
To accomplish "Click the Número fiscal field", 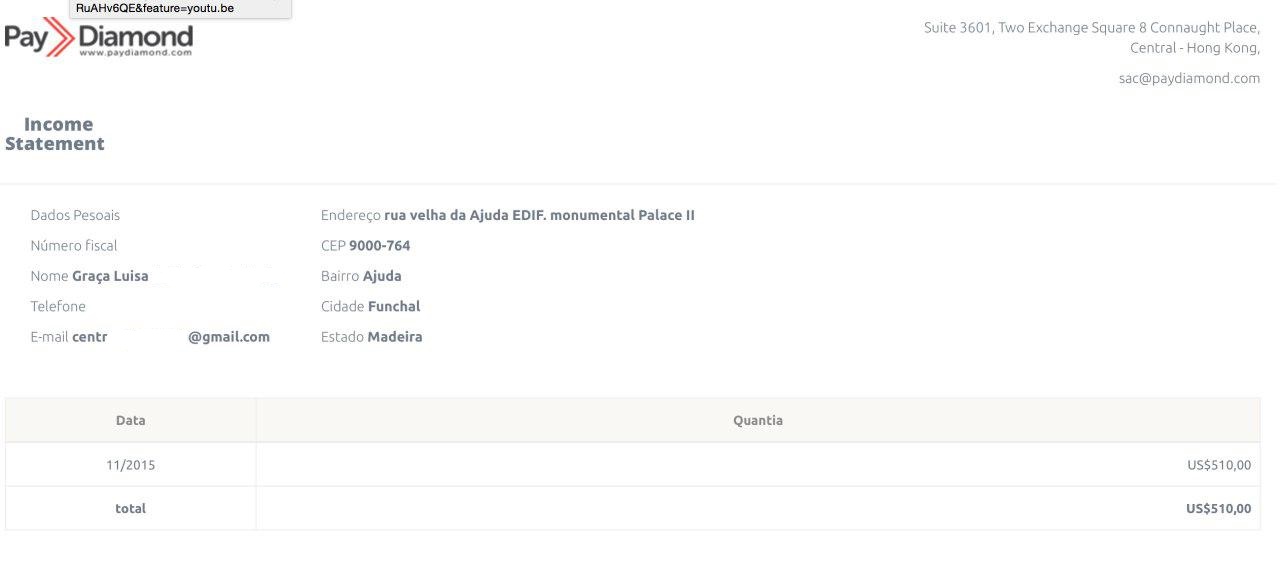I will (x=74, y=245).
